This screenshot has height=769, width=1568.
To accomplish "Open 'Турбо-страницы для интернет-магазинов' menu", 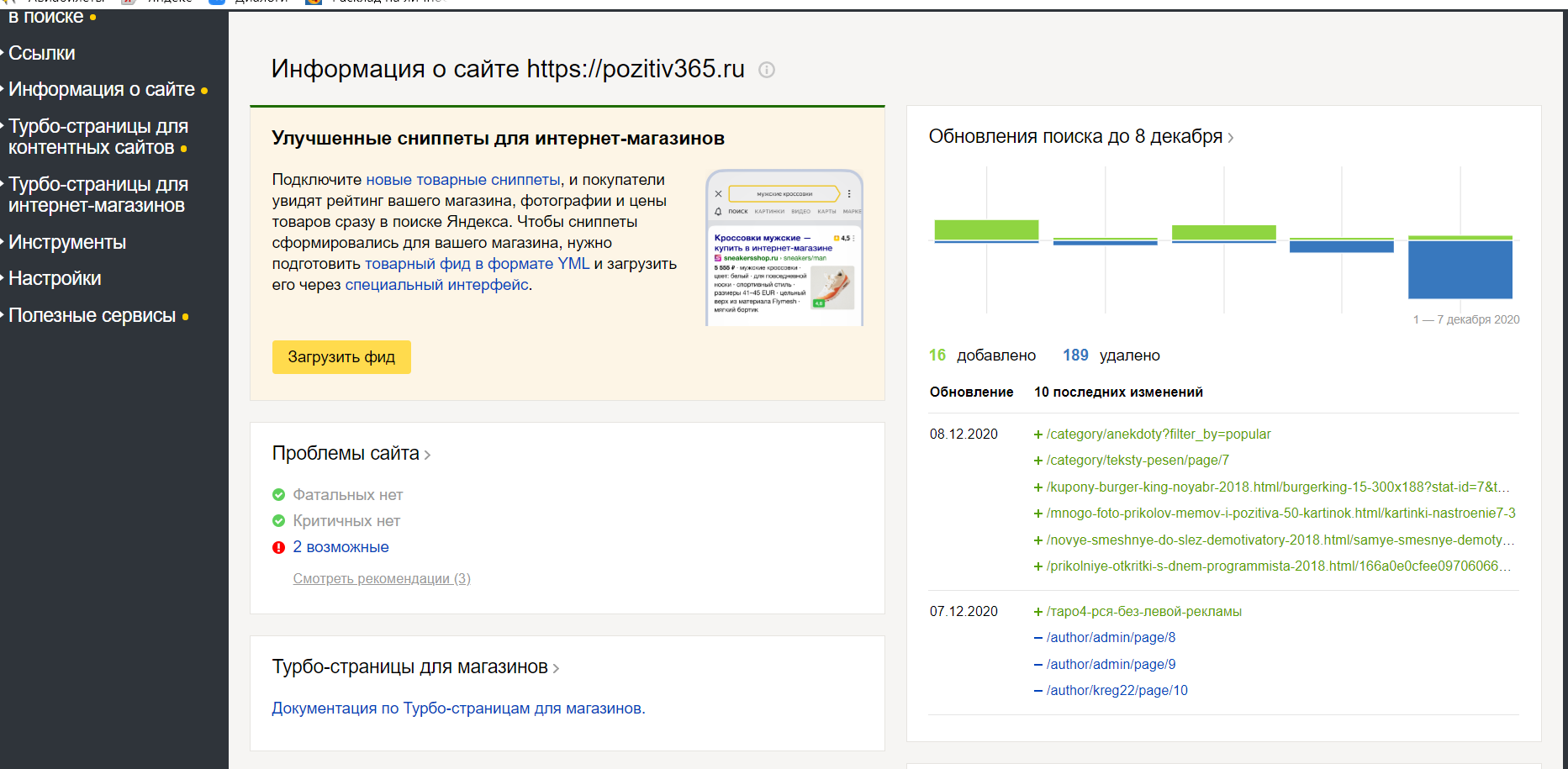I will (98, 195).
